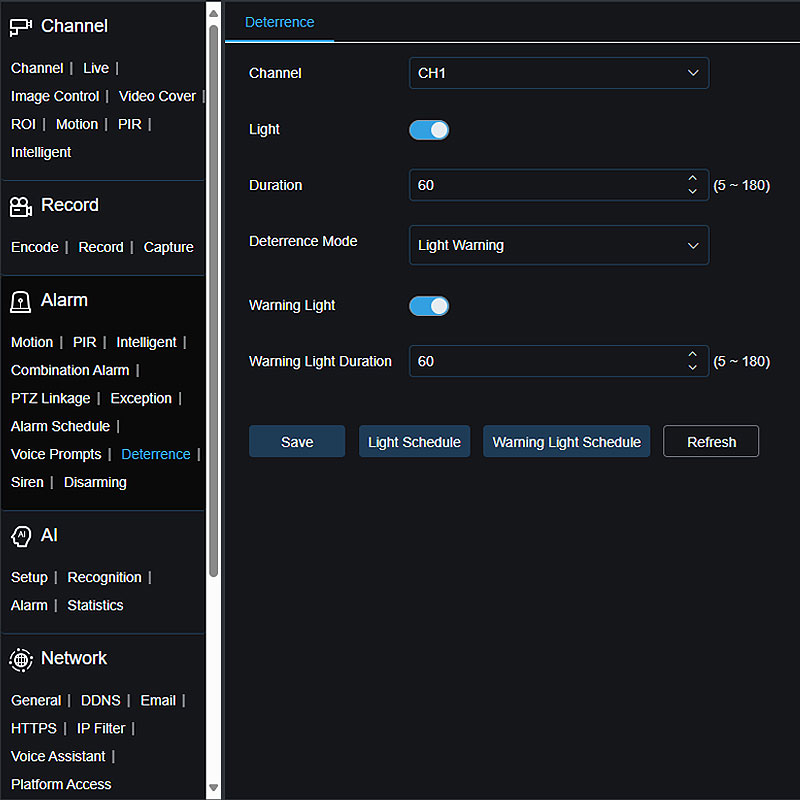Expand the Deterrence Mode dropdown

(x=558, y=245)
